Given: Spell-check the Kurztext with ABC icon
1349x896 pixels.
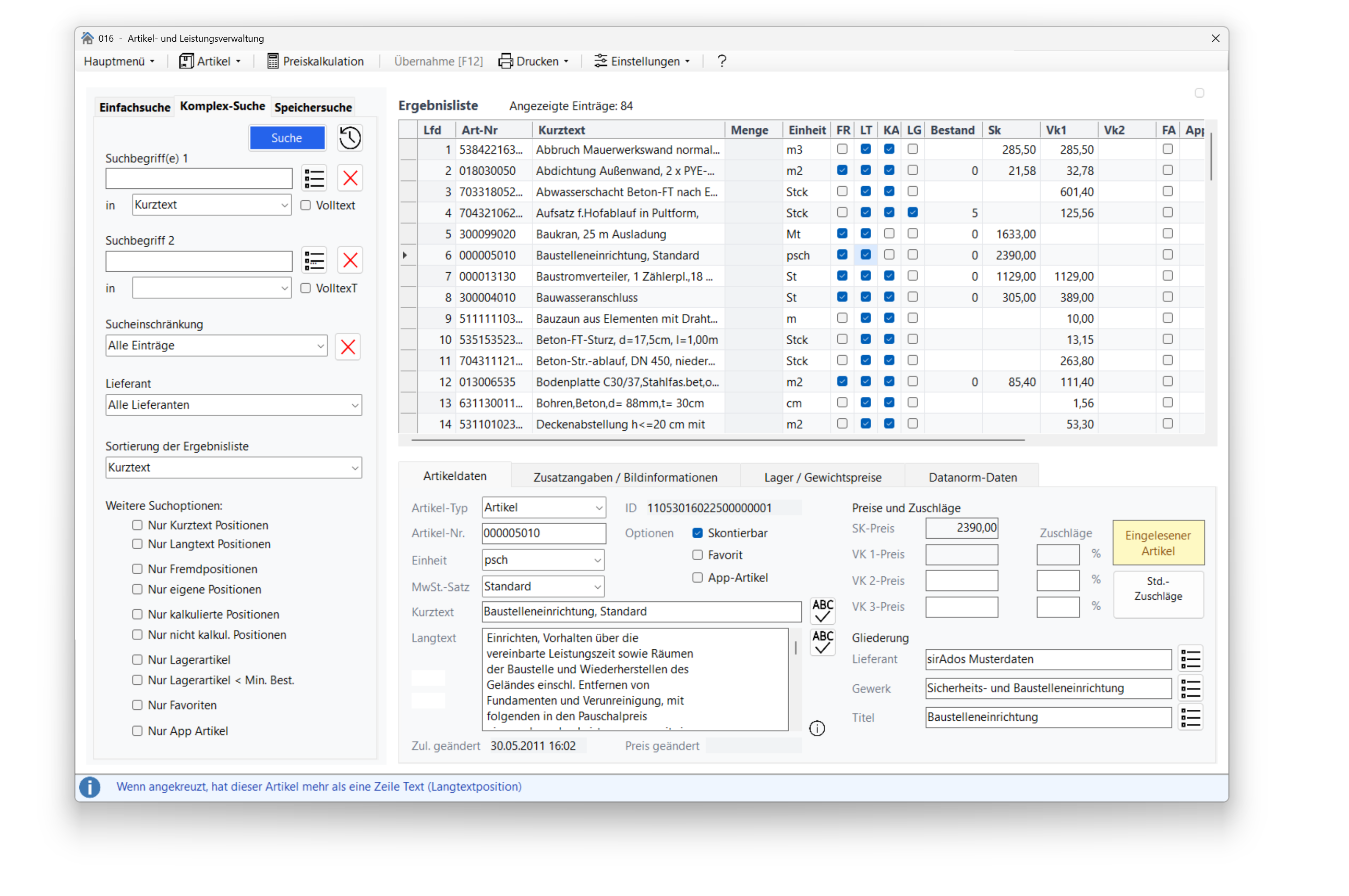Looking at the screenshot, I should click(x=823, y=611).
